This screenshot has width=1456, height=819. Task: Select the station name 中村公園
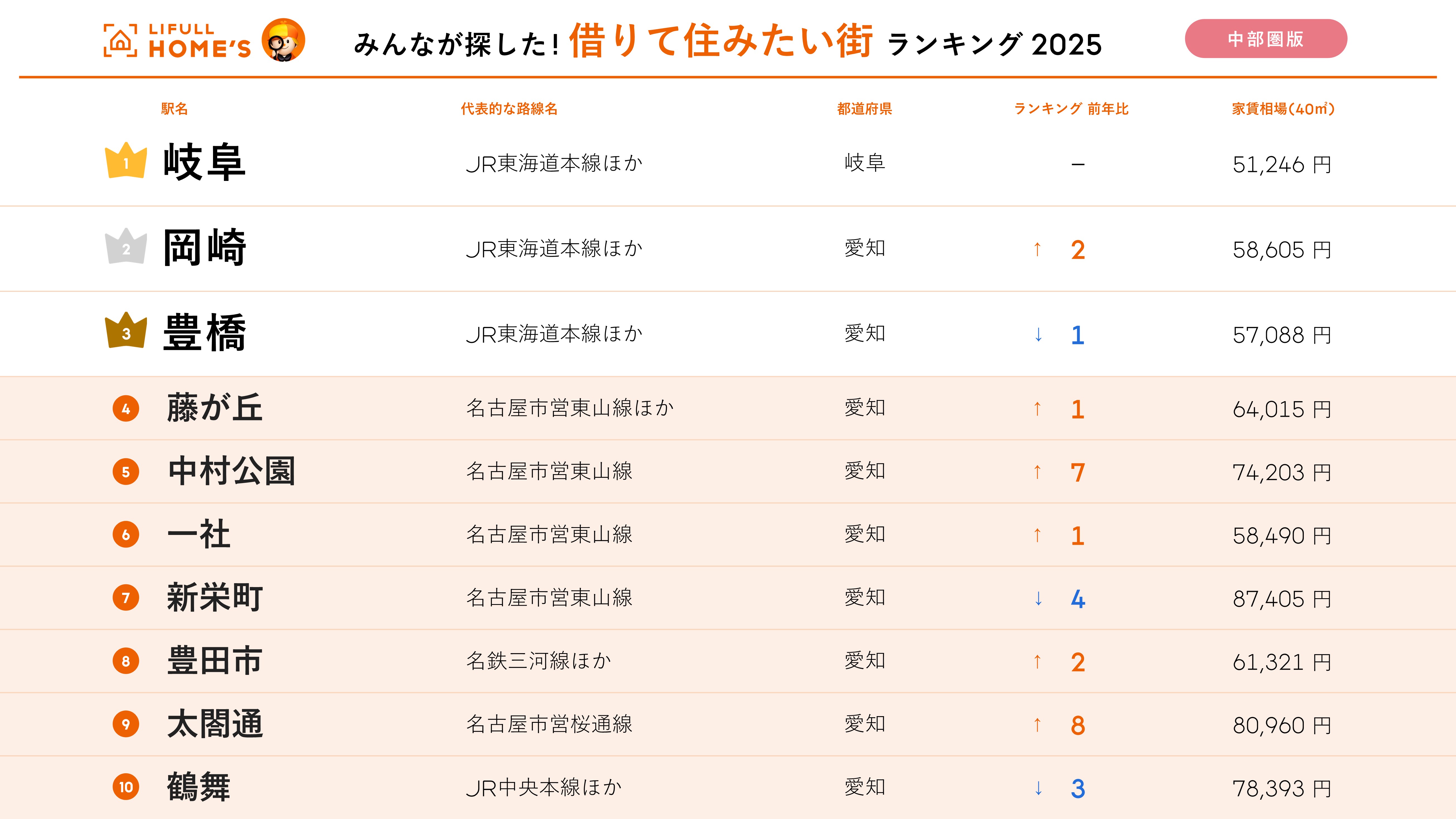click(x=232, y=471)
